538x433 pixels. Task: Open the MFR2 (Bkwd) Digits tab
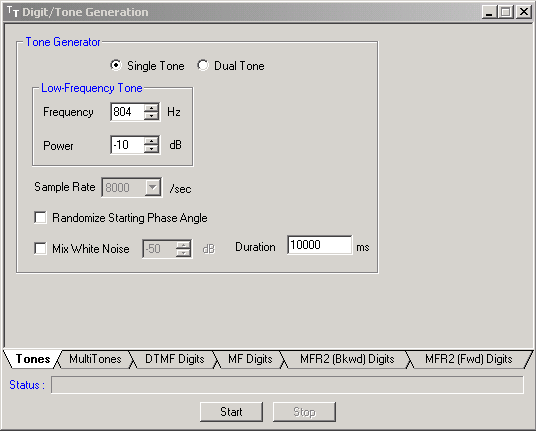click(x=347, y=359)
